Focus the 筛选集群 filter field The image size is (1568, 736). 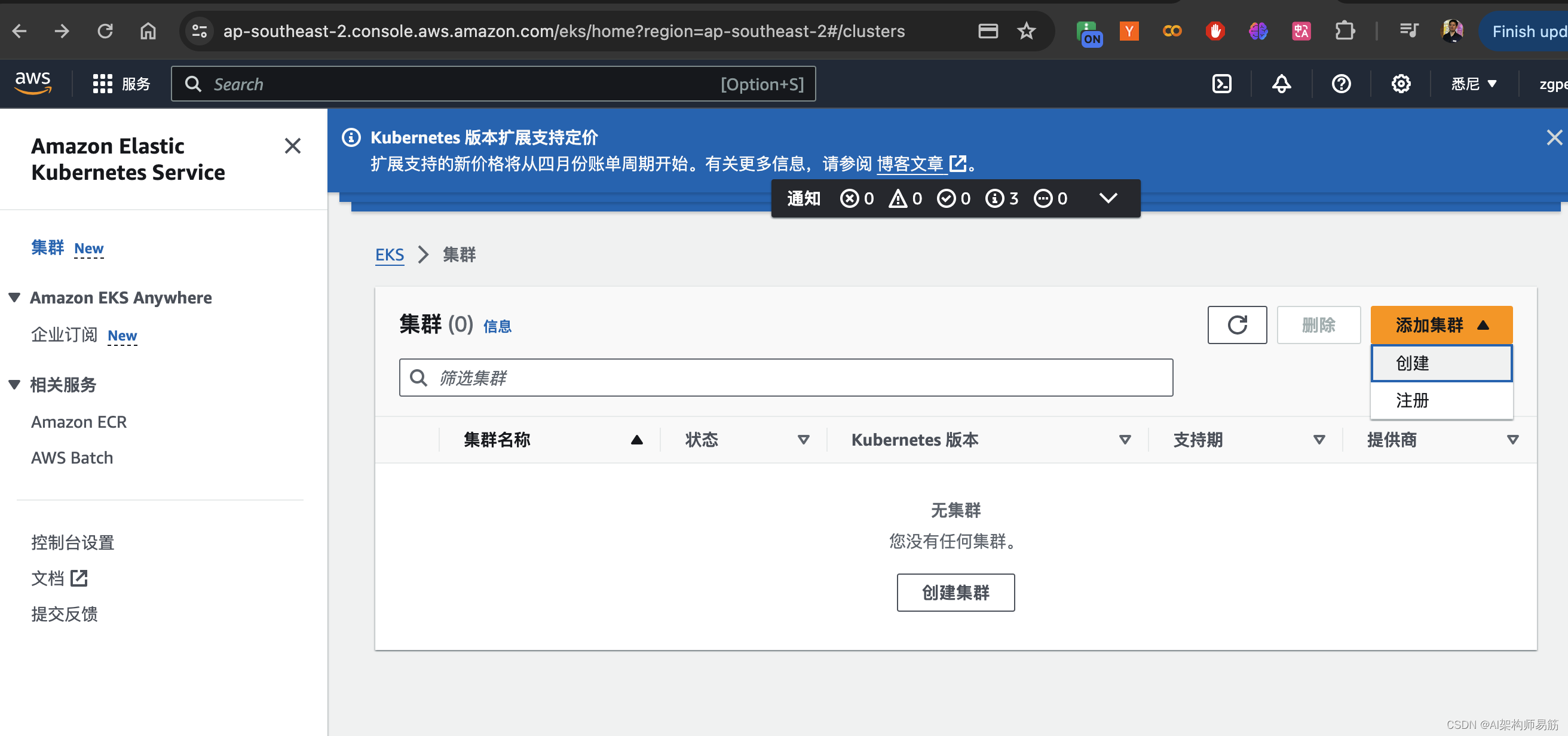point(786,378)
